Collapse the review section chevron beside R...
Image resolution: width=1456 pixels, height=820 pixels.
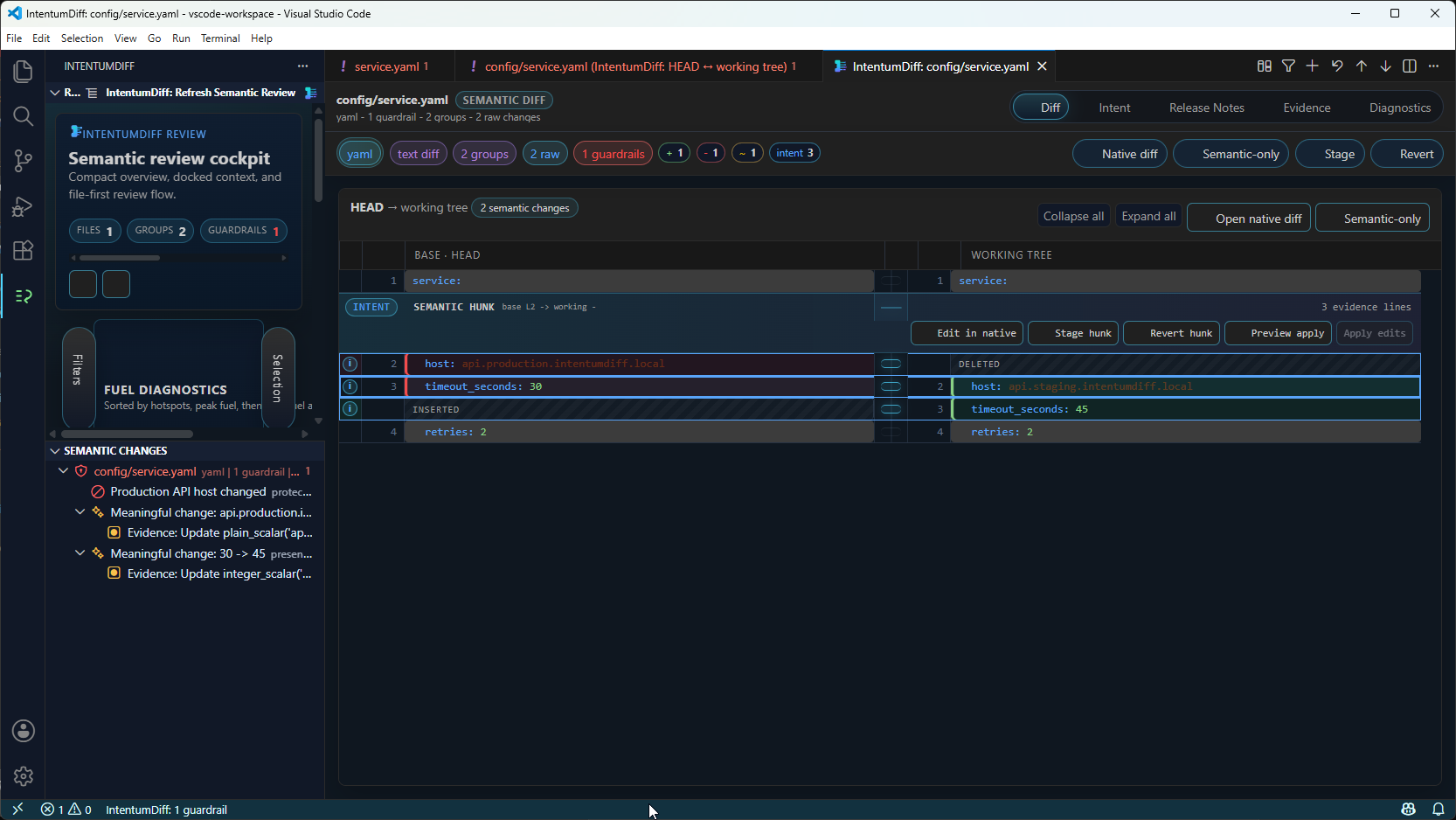(x=55, y=93)
